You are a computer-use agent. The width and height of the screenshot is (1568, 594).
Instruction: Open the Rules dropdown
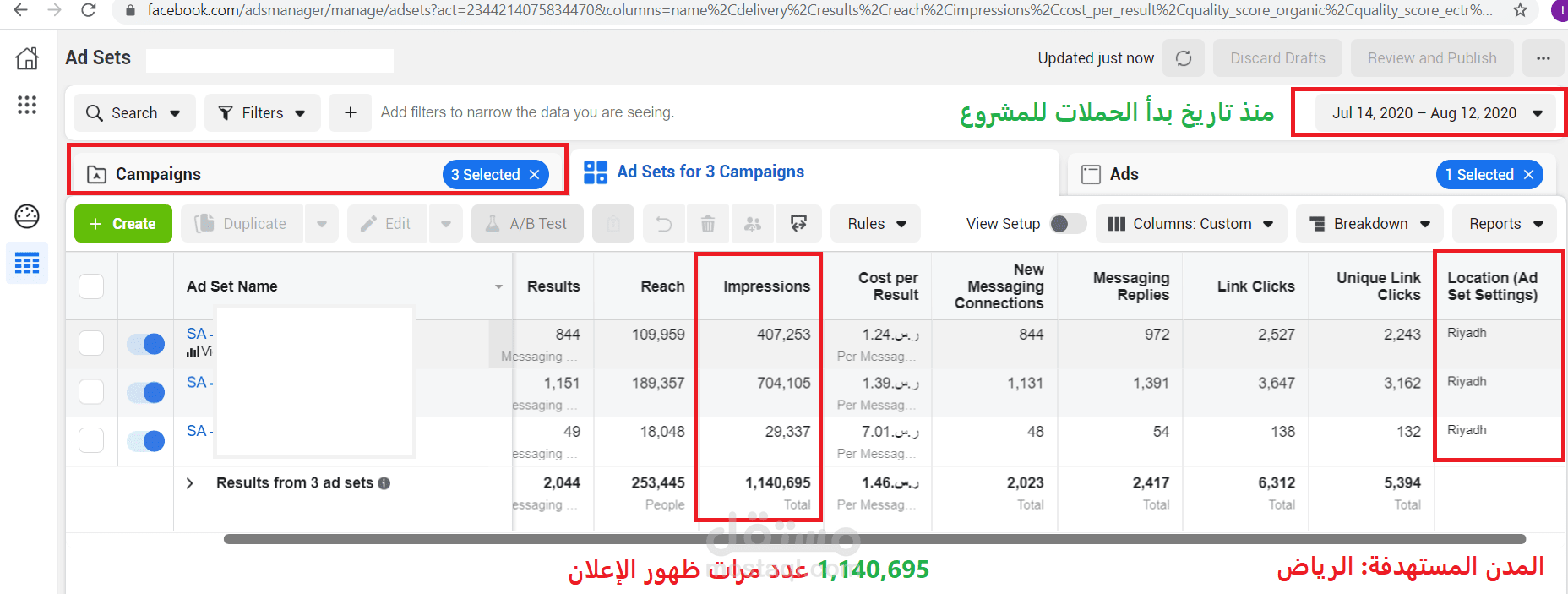[876, 224]
